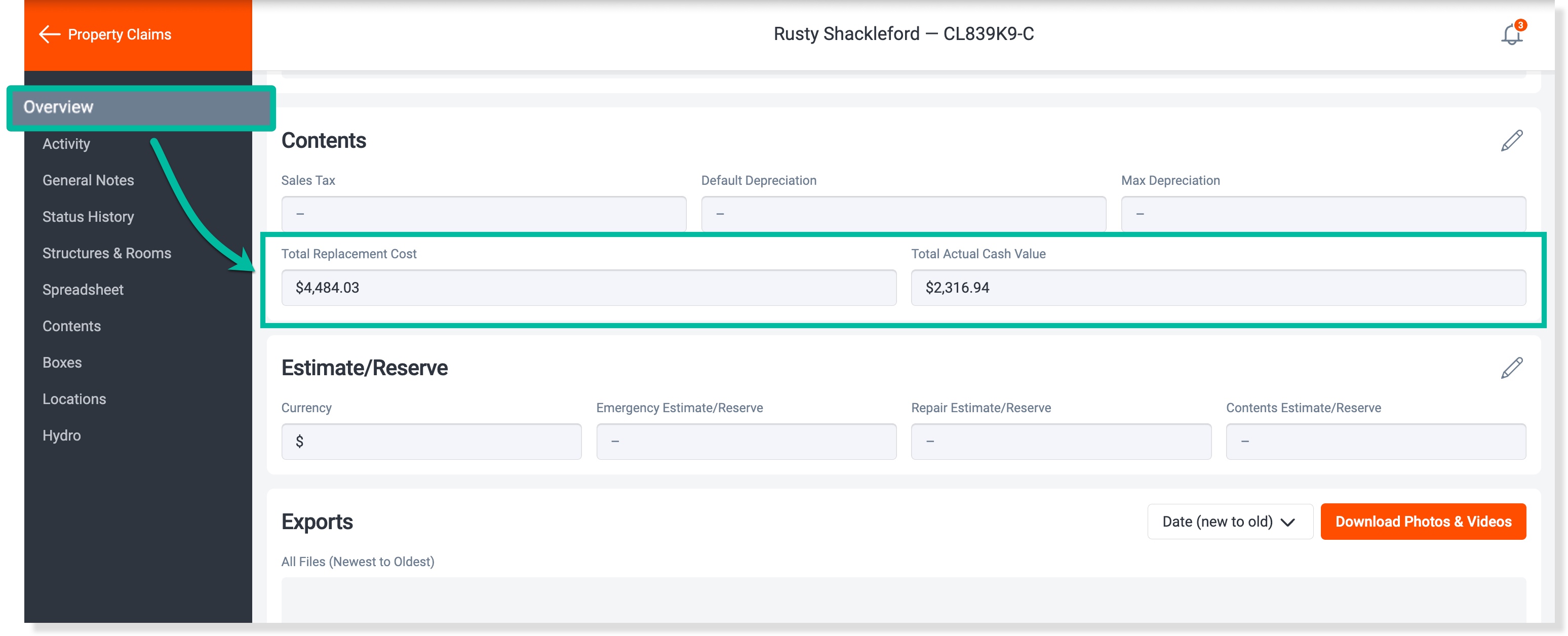Screen dimensions: 1568x636
Task: Select Contents in the sidebar menu
Action: coord(72,326)
